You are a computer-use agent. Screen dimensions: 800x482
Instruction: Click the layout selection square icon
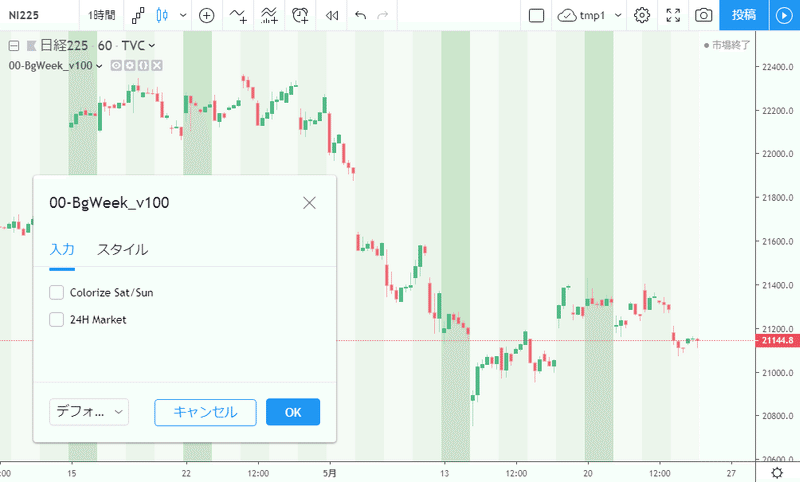(x=536, y=15)
